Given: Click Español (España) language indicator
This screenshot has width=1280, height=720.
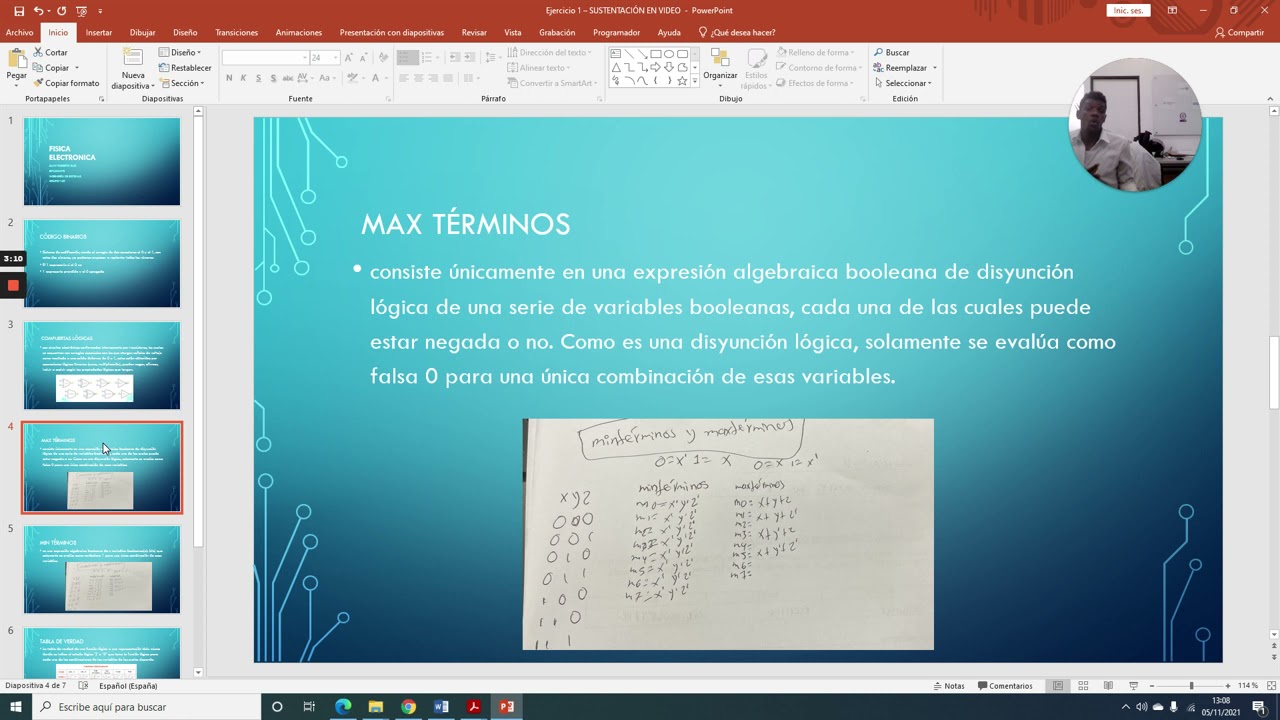Looking at the screenshot, I should [x=128, y=686].
